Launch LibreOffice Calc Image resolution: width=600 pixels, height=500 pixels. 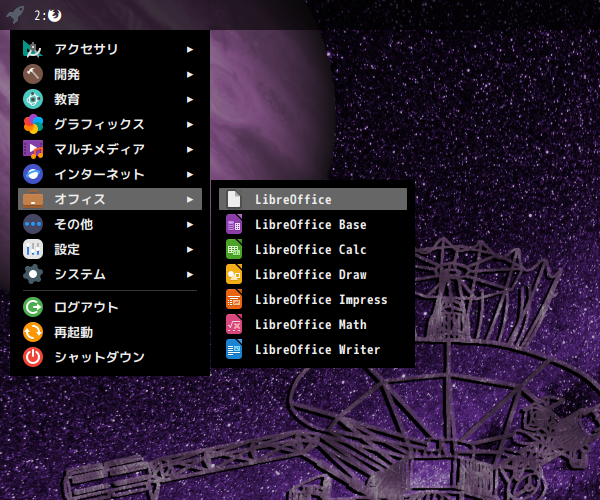coord(313,249)
